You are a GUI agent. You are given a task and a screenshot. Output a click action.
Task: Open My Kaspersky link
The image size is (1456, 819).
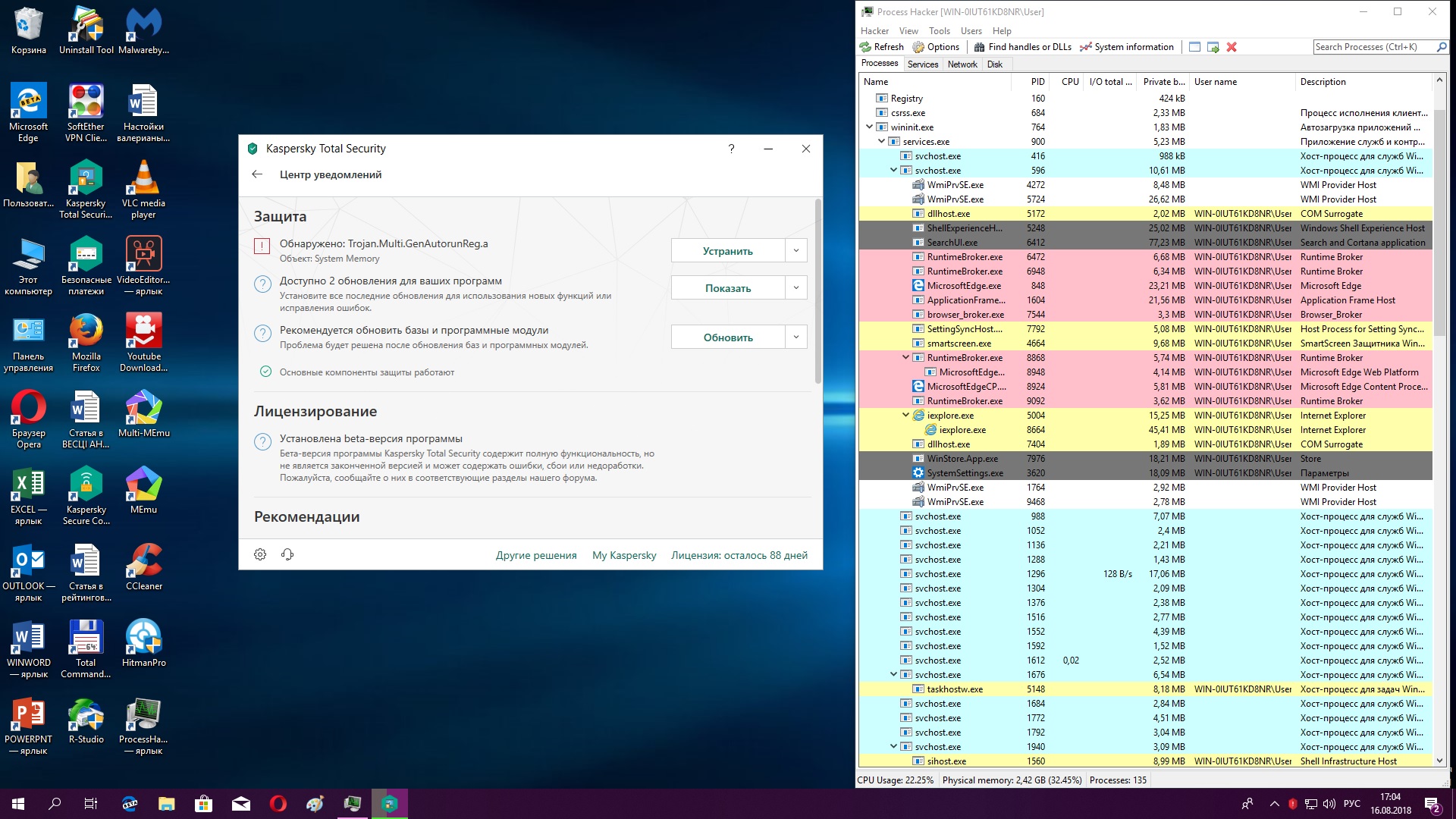pyautogui.click(x=623, y=555)
